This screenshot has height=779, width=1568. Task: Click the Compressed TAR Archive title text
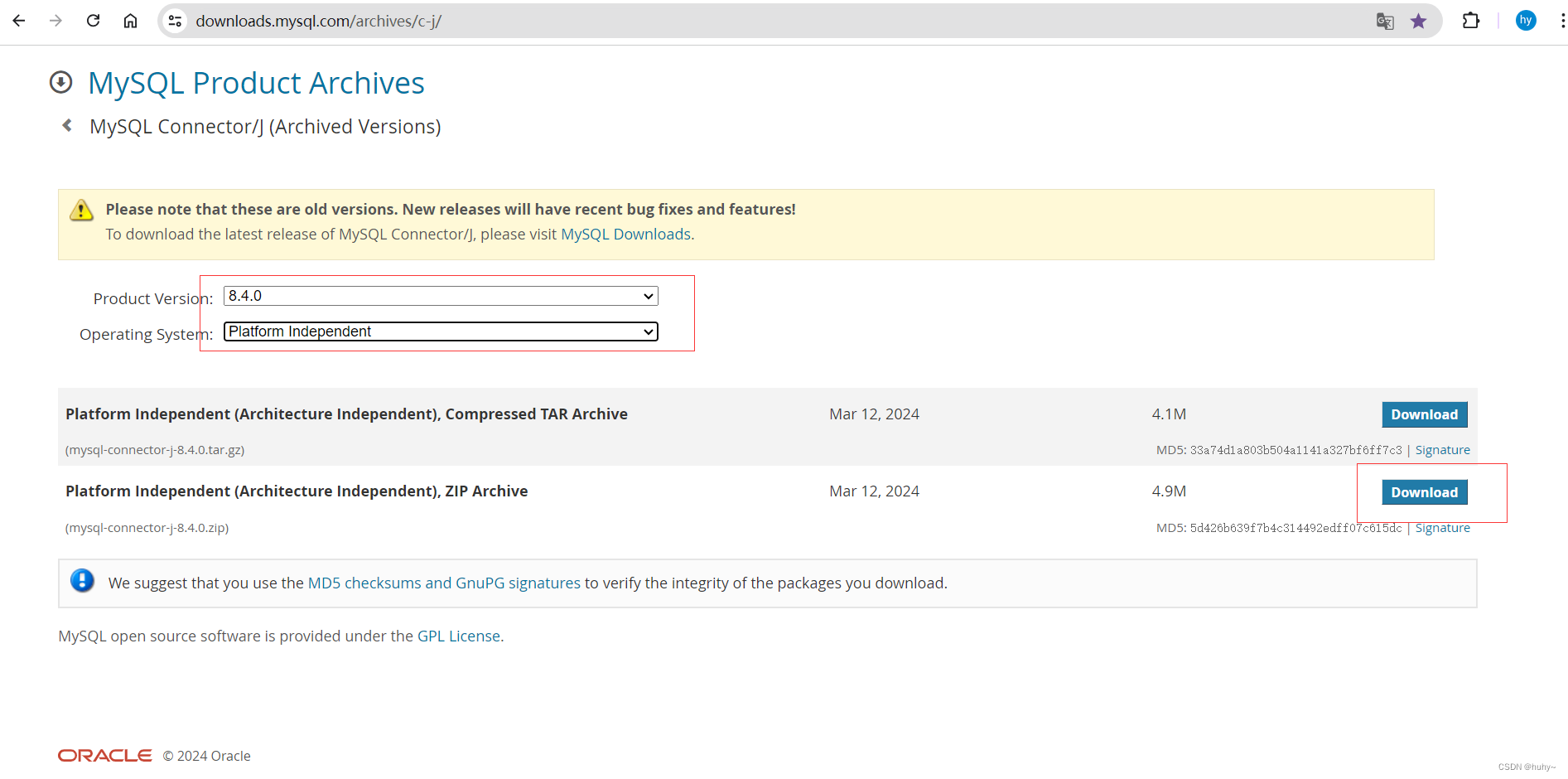point(346,414)
